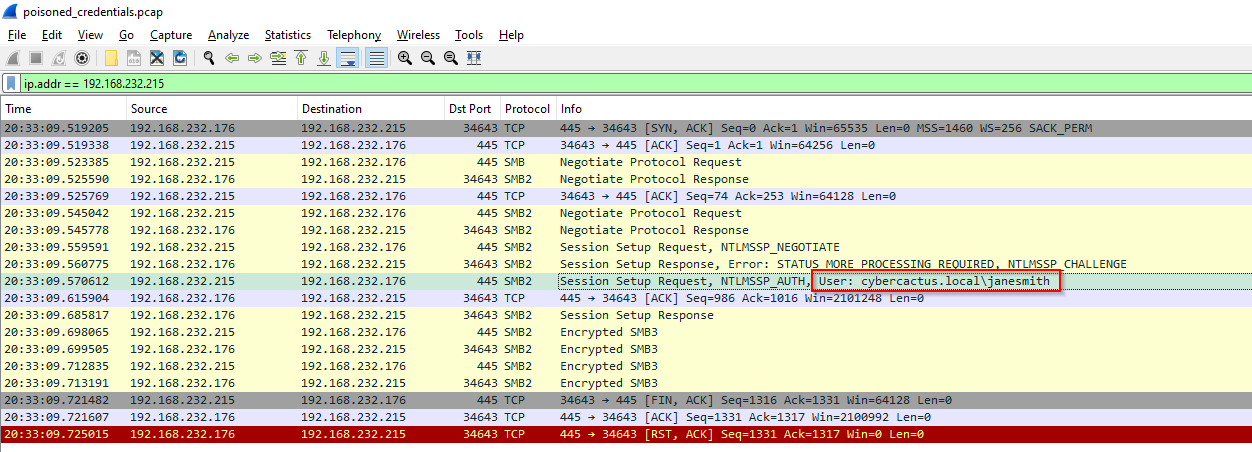Sort by the Dst Port column
The width and height of the screenshot is (1252, 452).
point(472,109)
